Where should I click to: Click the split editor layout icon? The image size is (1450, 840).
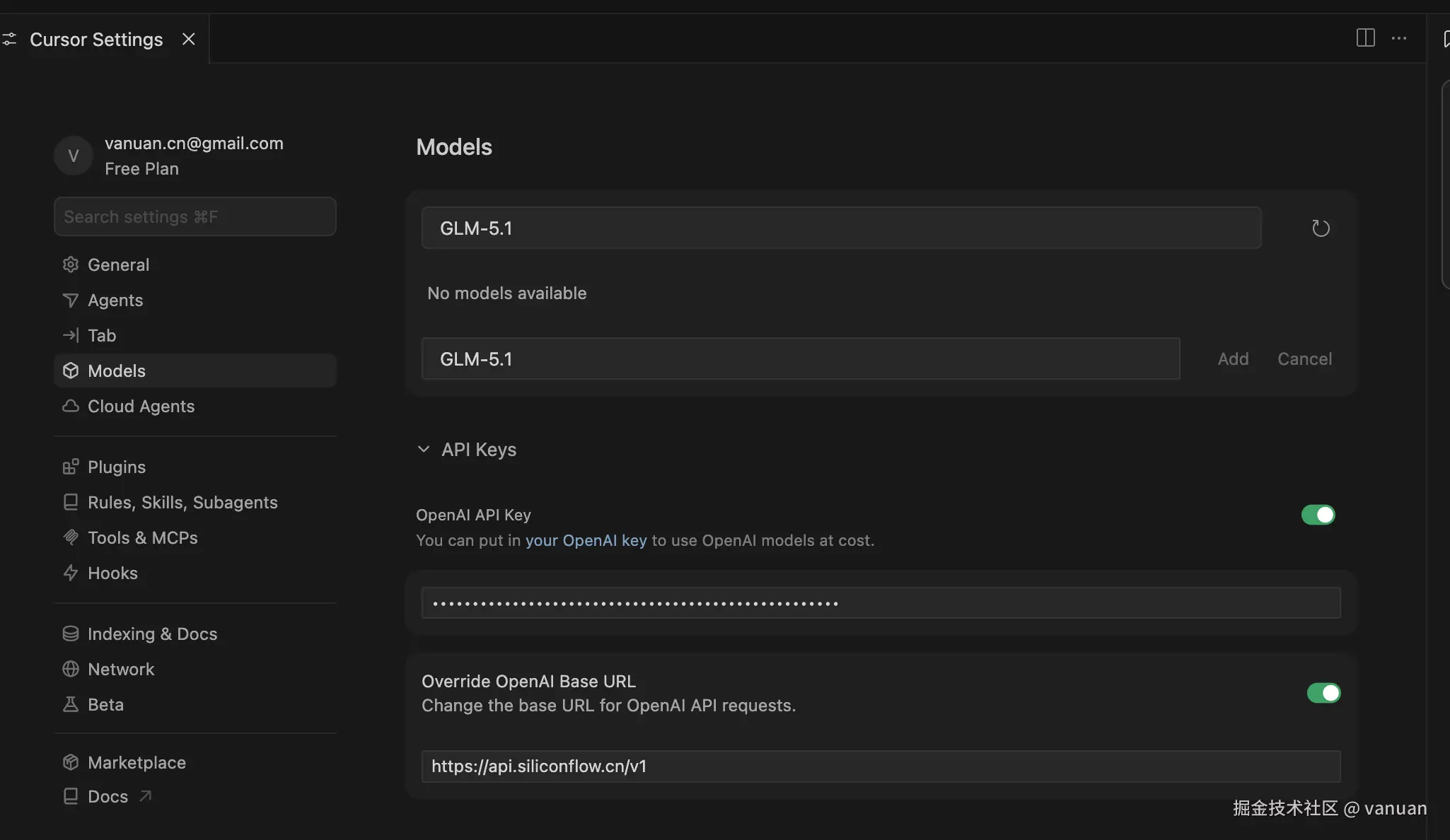click(1365, 38)
